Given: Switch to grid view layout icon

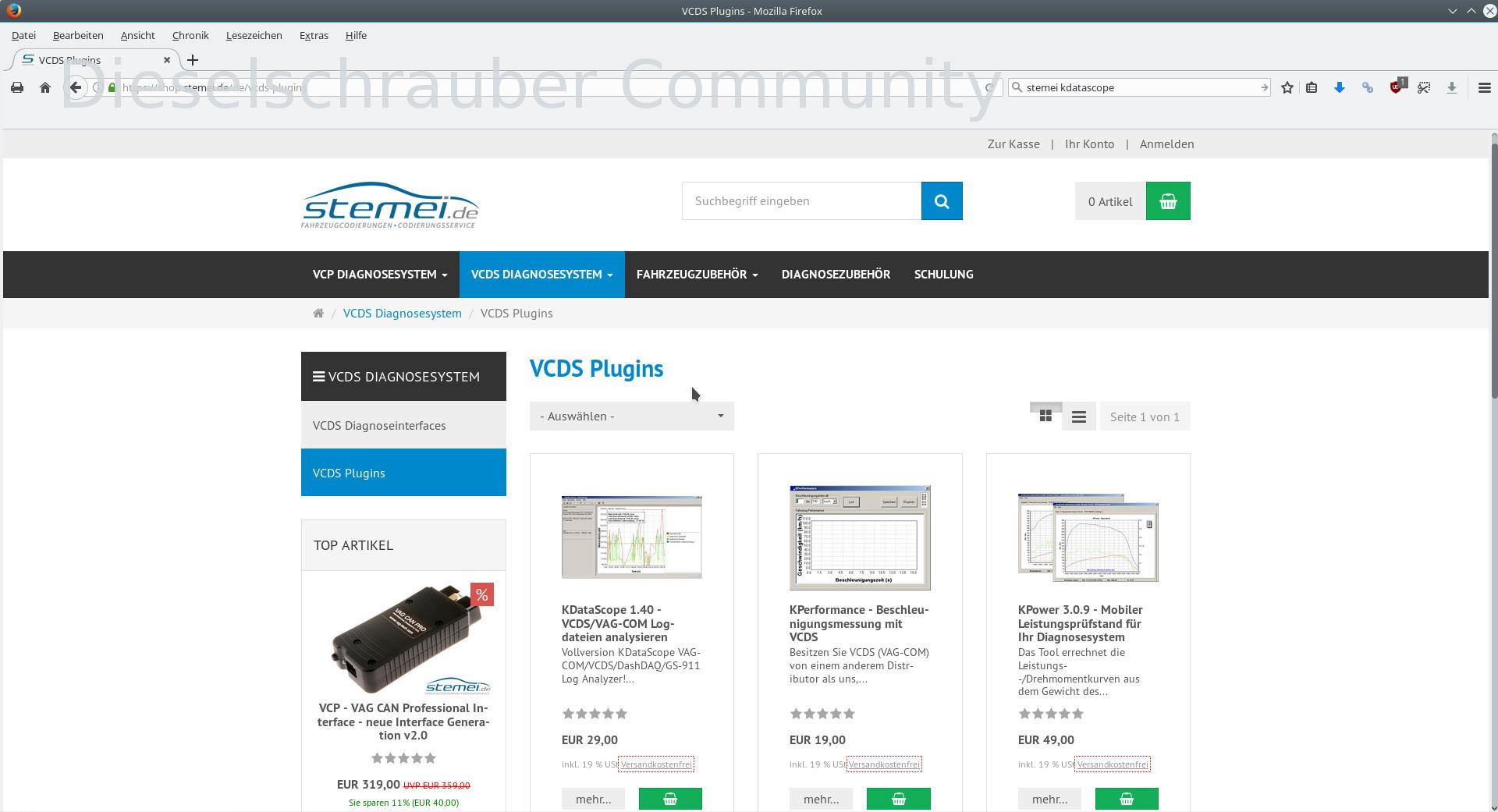Looking at the screenshot, I should [x=1045, y=417].
